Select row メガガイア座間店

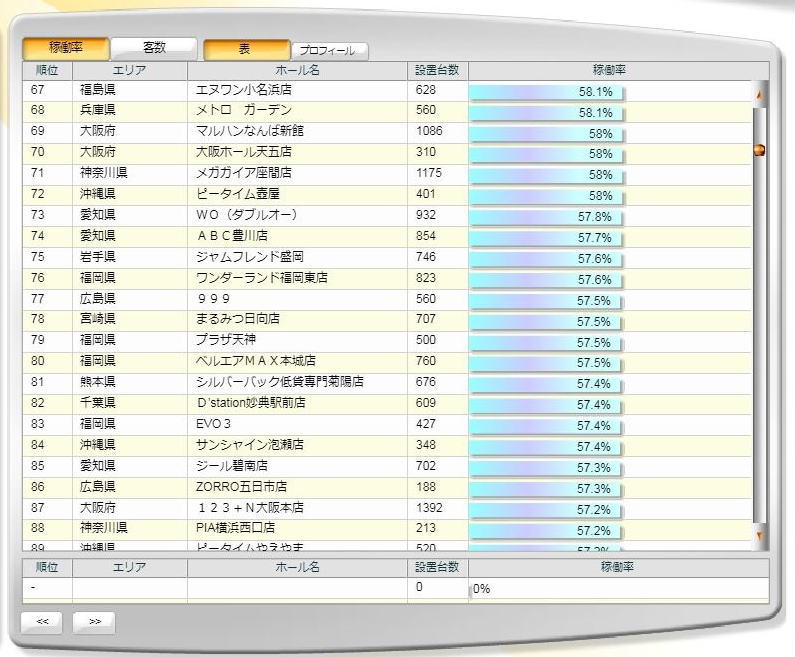coord(387,174)
